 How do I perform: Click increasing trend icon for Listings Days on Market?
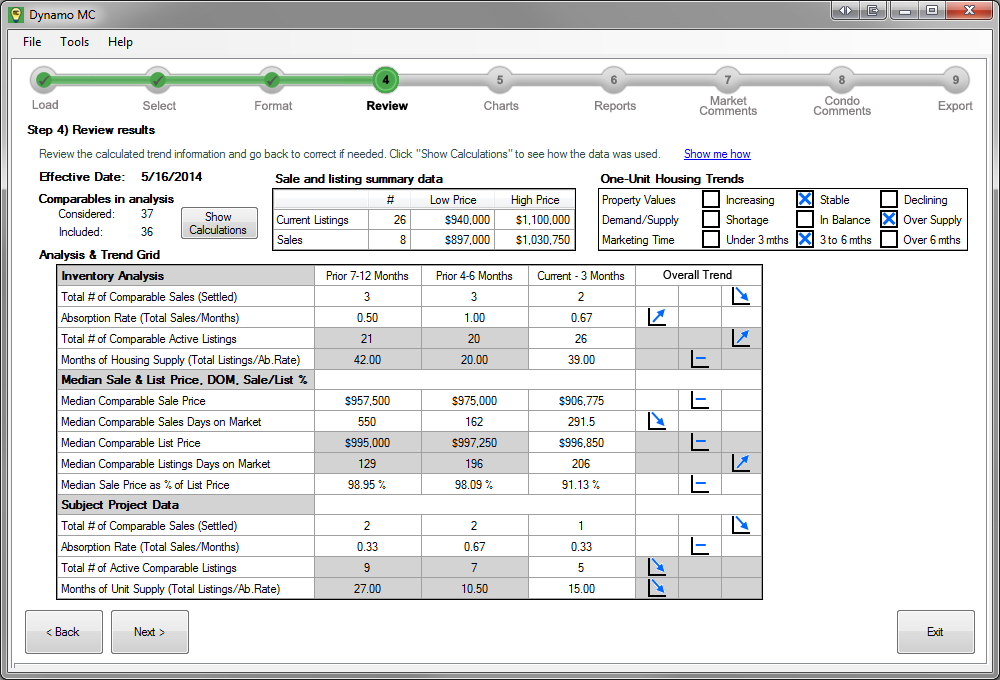[x=741, y=463]
